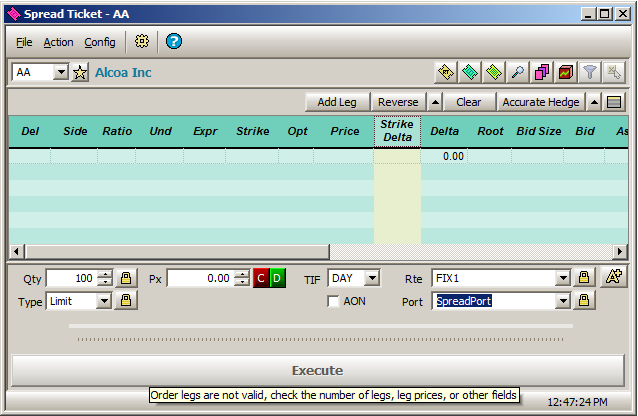Click the Px price input field
The width and height of the screenshot is (638, 416).
pyautogui.click(x=201, y=278)
